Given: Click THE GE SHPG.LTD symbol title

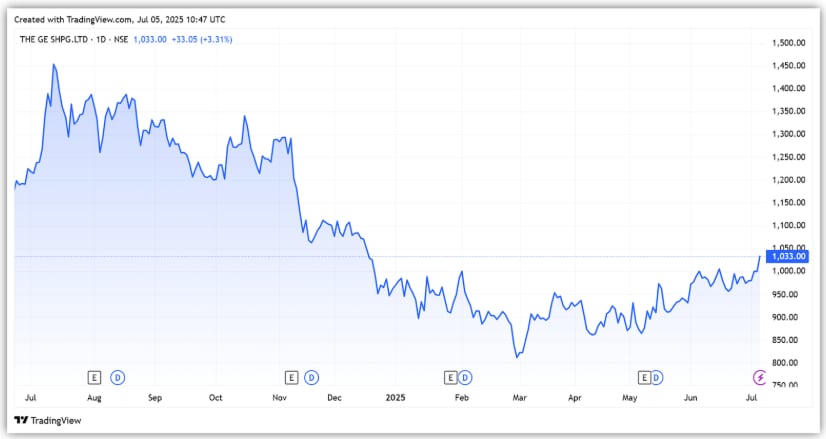Looking at the screenshot, I should click(x=57, y=38).
